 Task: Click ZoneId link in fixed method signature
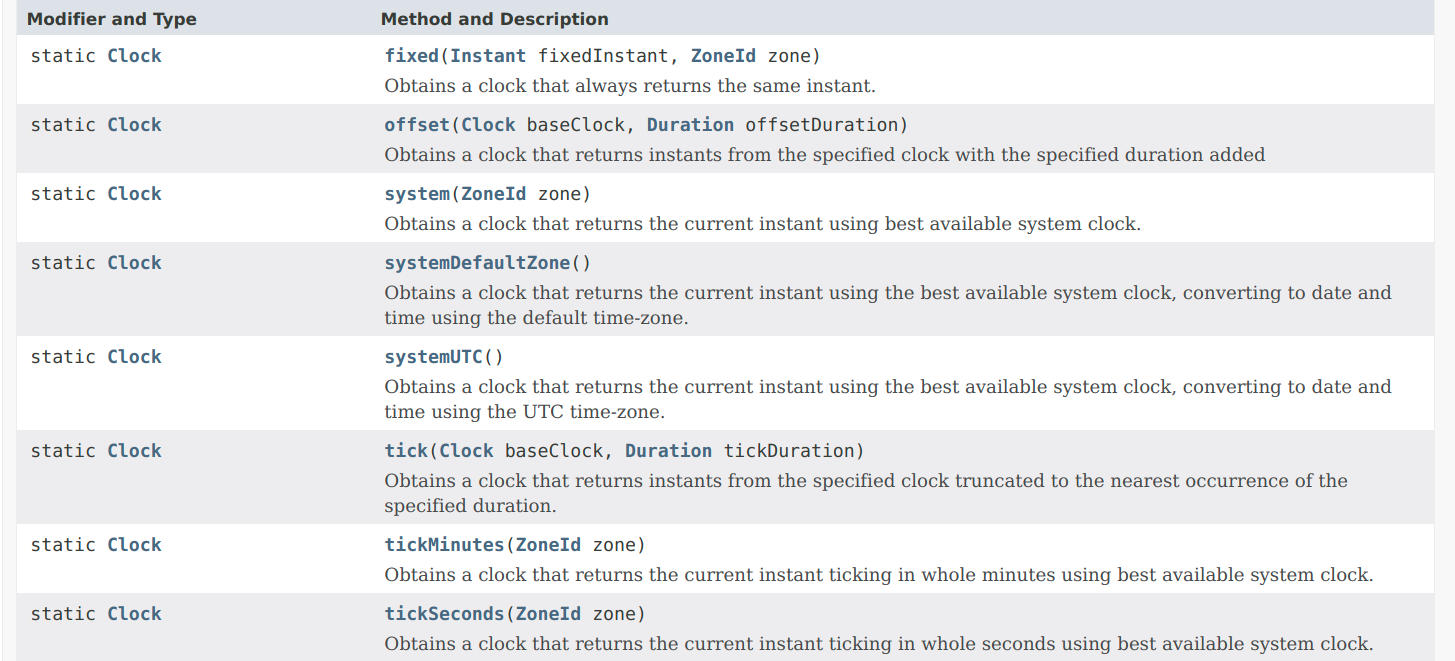click(x=723, y=56)
